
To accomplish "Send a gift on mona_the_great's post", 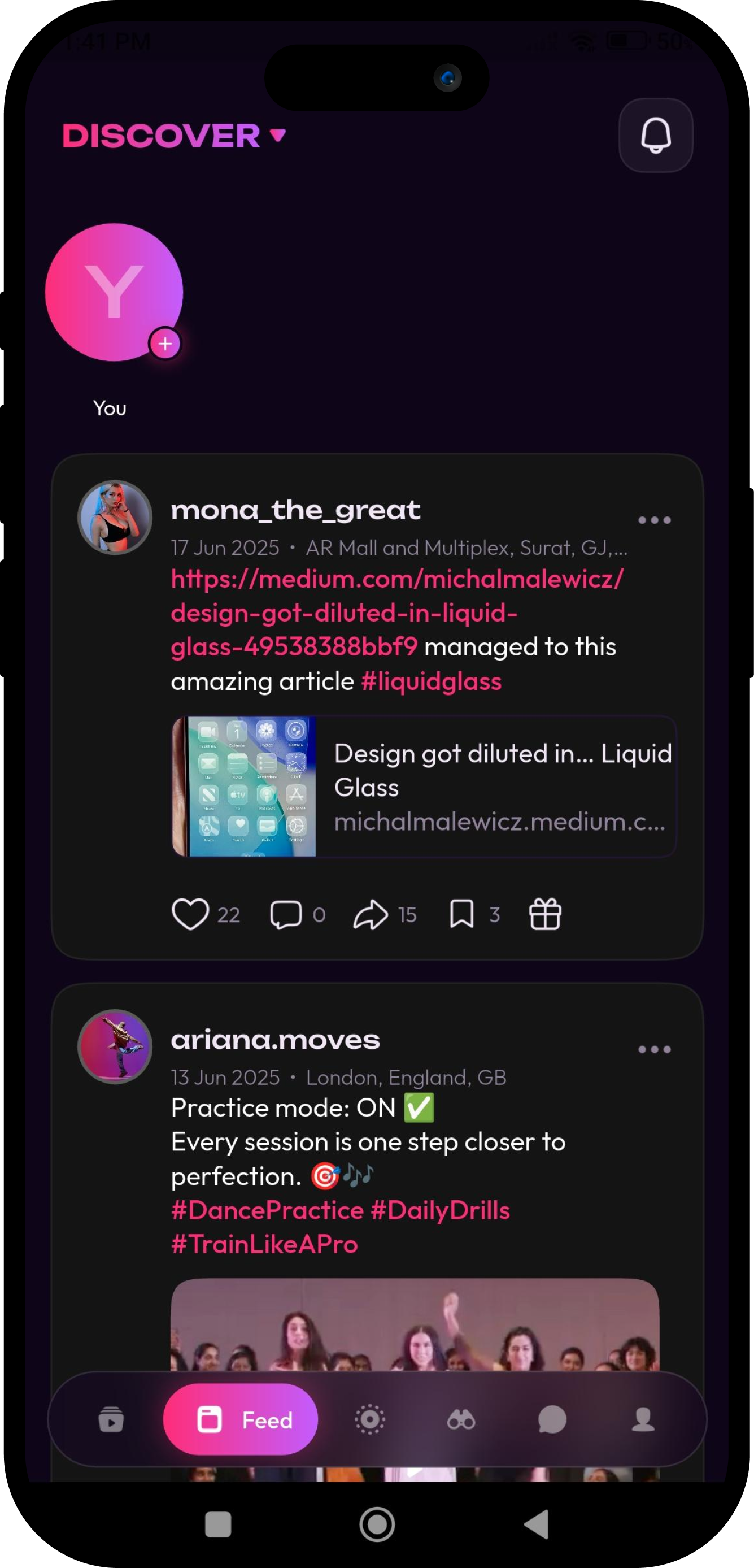I will [543, 913].
